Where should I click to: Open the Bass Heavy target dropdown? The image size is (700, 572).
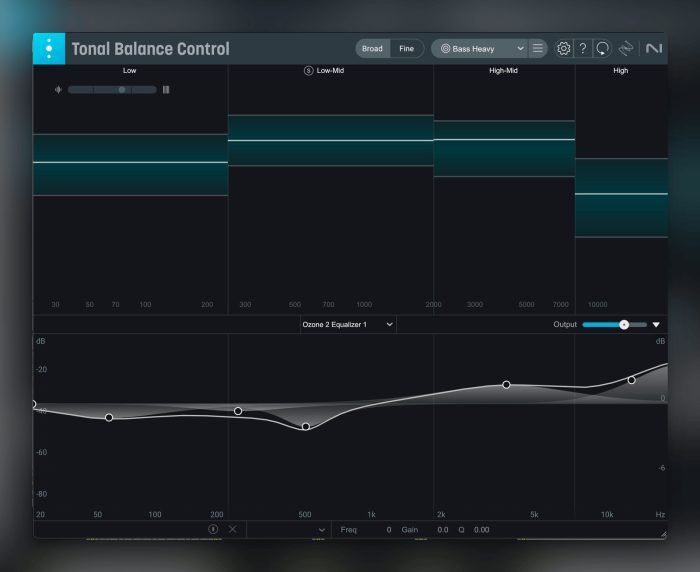(x=478, y=48)
